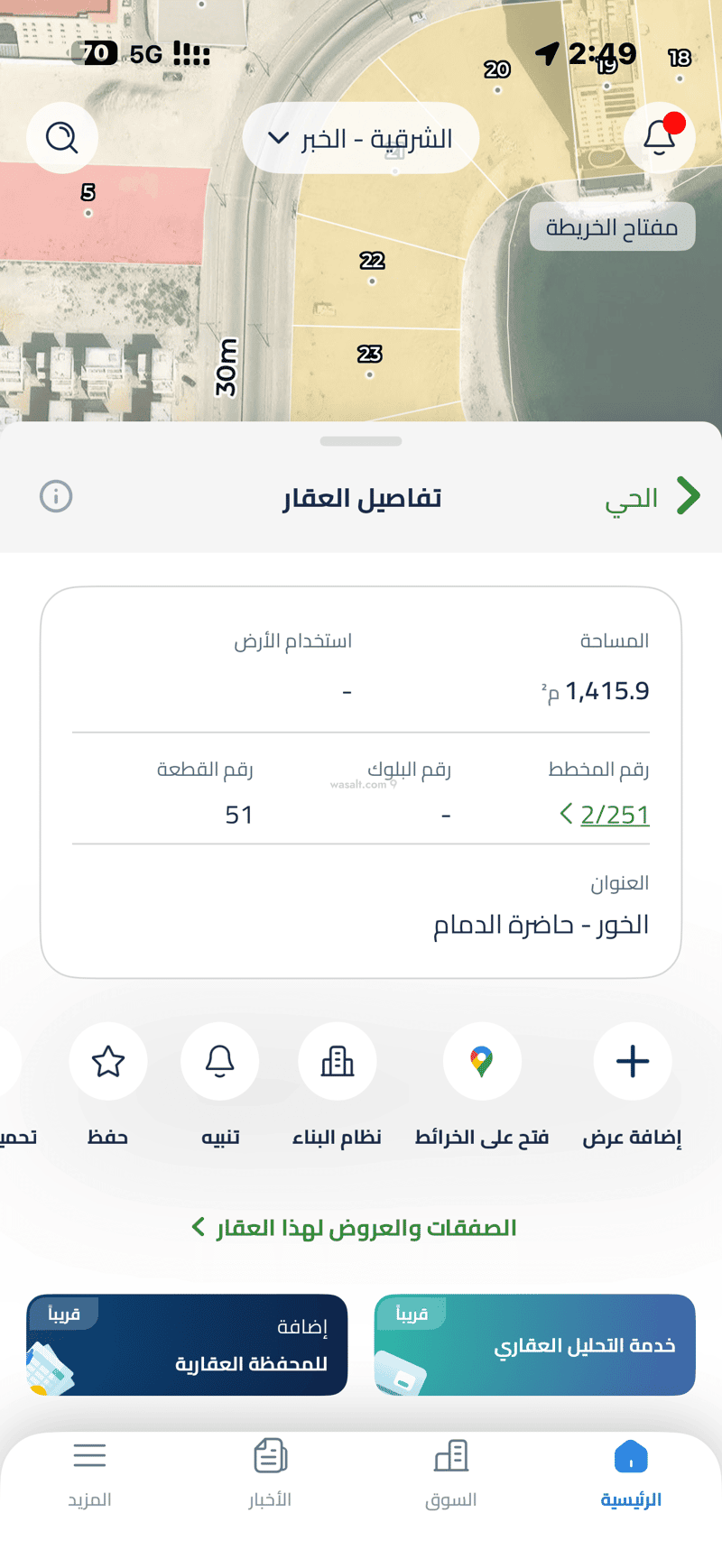Open notifications bell with red dot

[x=660, y=138]
